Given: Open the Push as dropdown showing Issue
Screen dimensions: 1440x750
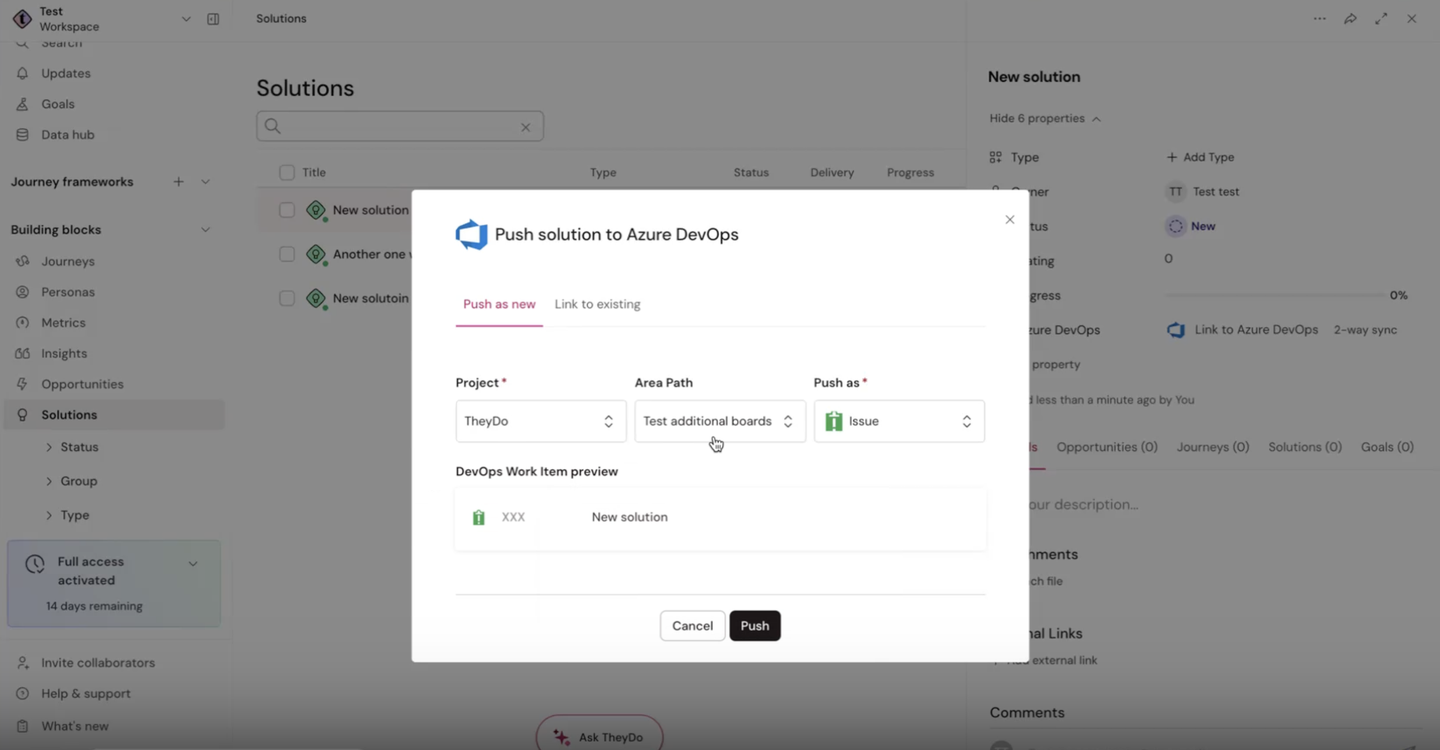Looking at the screenshot, I should [898, 421].
